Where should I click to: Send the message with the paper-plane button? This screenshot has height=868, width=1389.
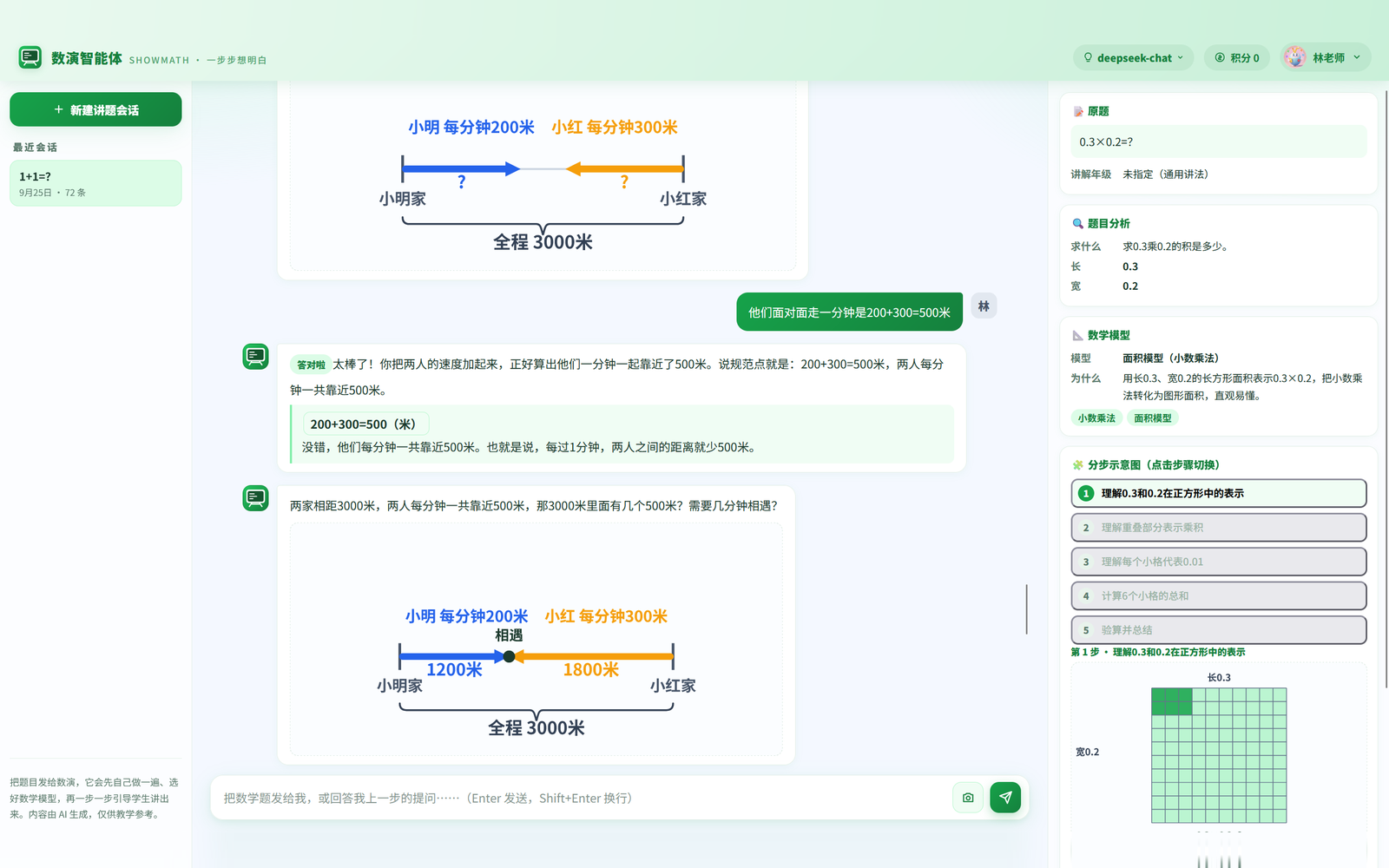click(1005, 798)
